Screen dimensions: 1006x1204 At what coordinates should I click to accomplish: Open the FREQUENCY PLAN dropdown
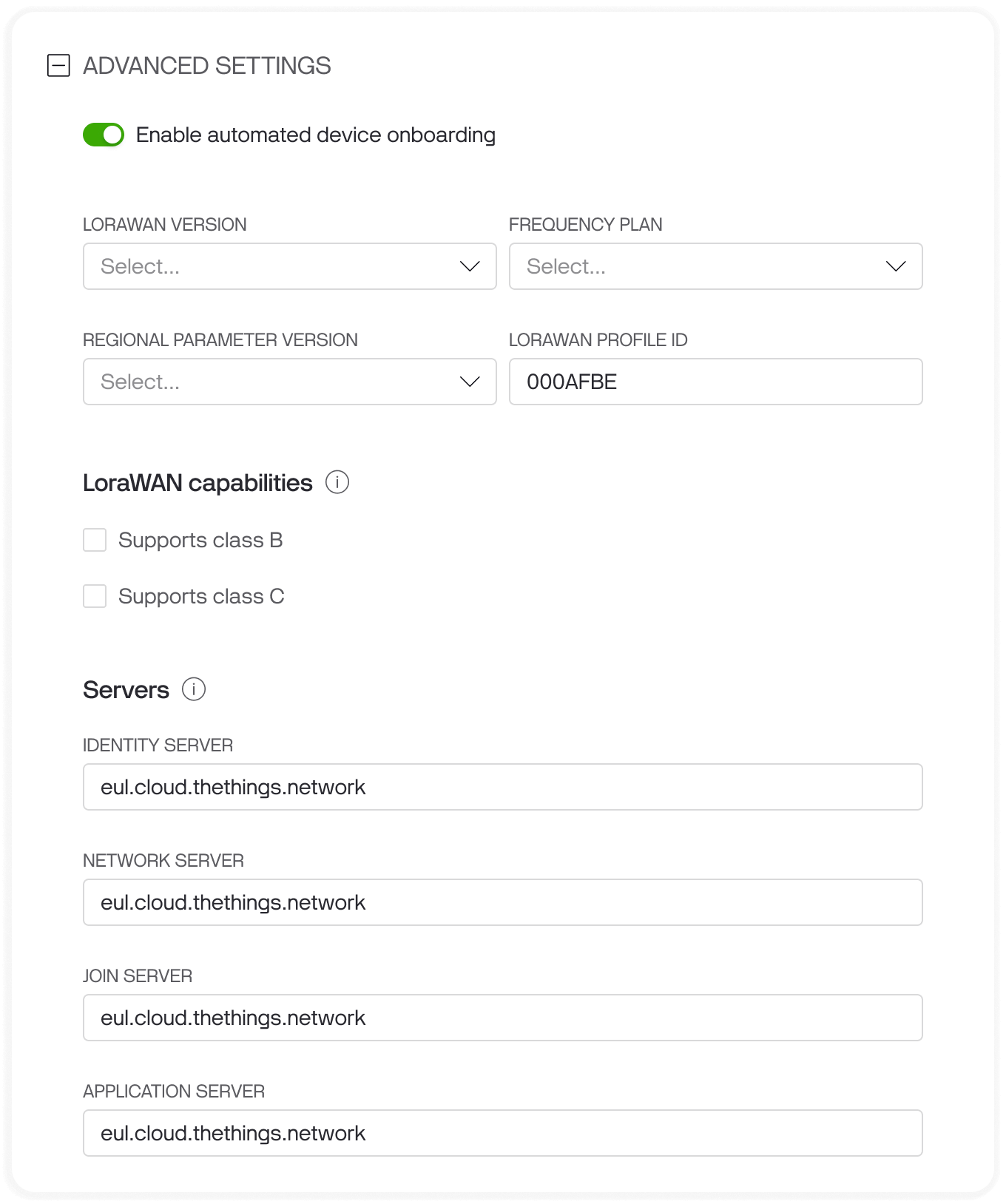point(715,266)
